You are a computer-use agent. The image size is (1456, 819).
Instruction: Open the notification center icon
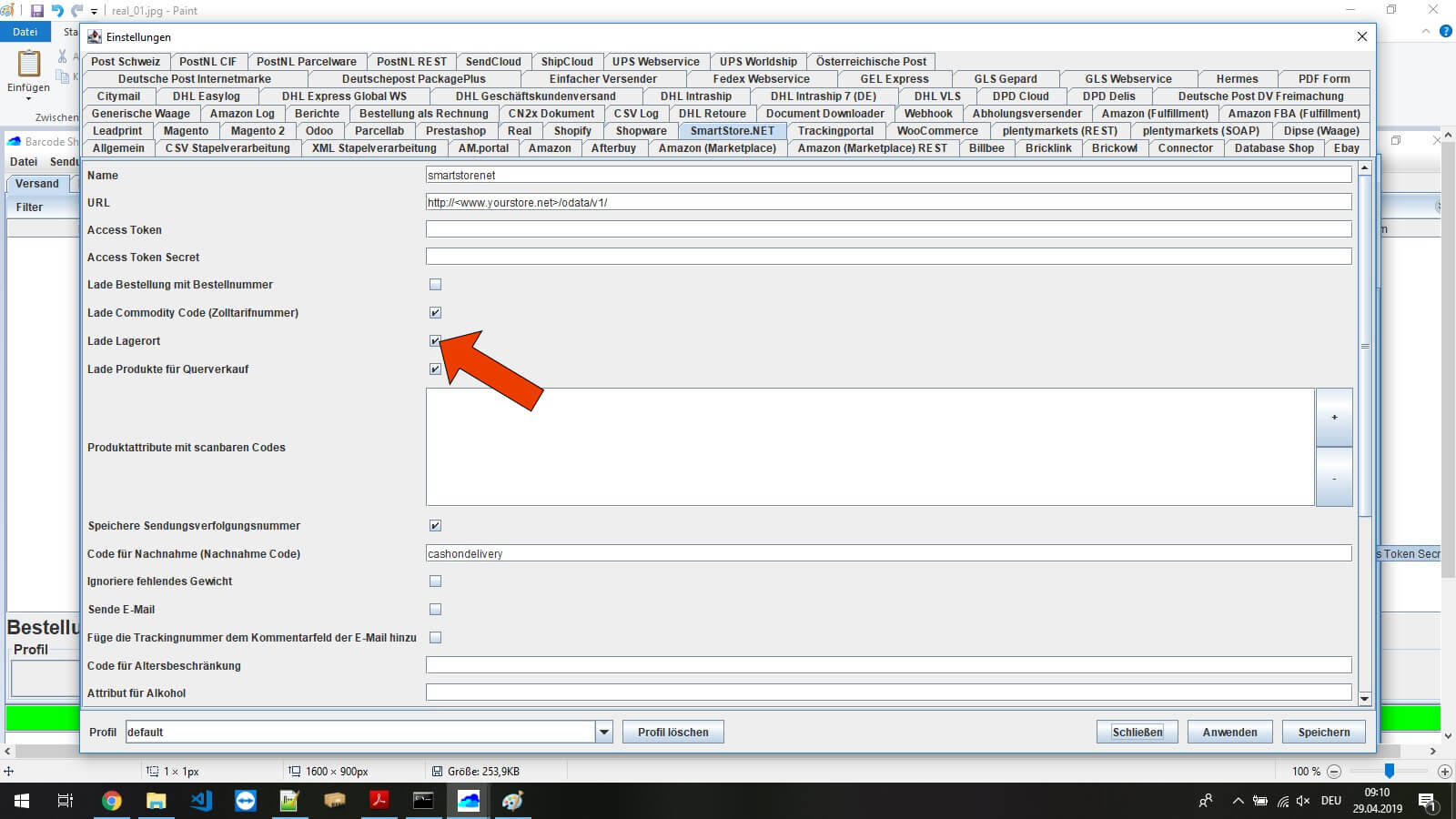tap(1427, 801)
